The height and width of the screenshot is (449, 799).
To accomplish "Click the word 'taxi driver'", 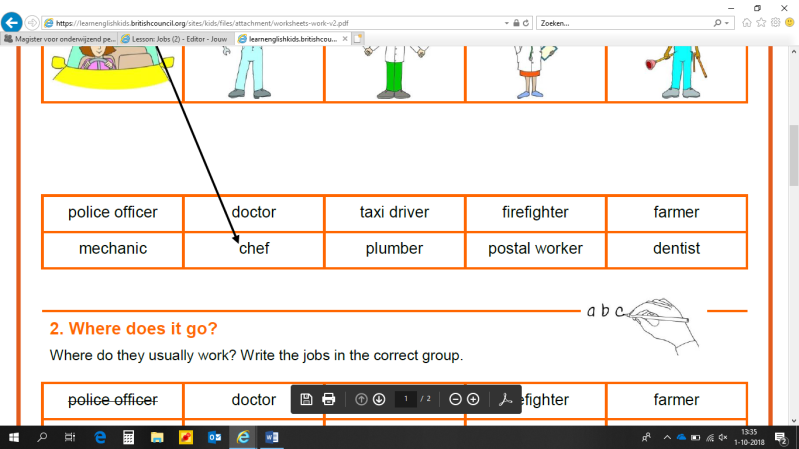I will tap(394, 212).
